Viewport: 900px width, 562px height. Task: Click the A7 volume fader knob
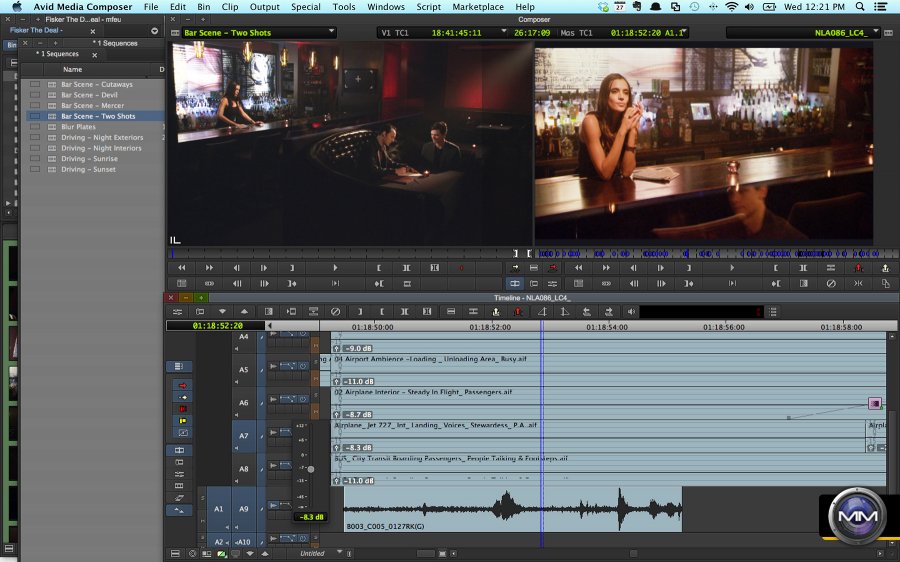[x=311, y=469]
